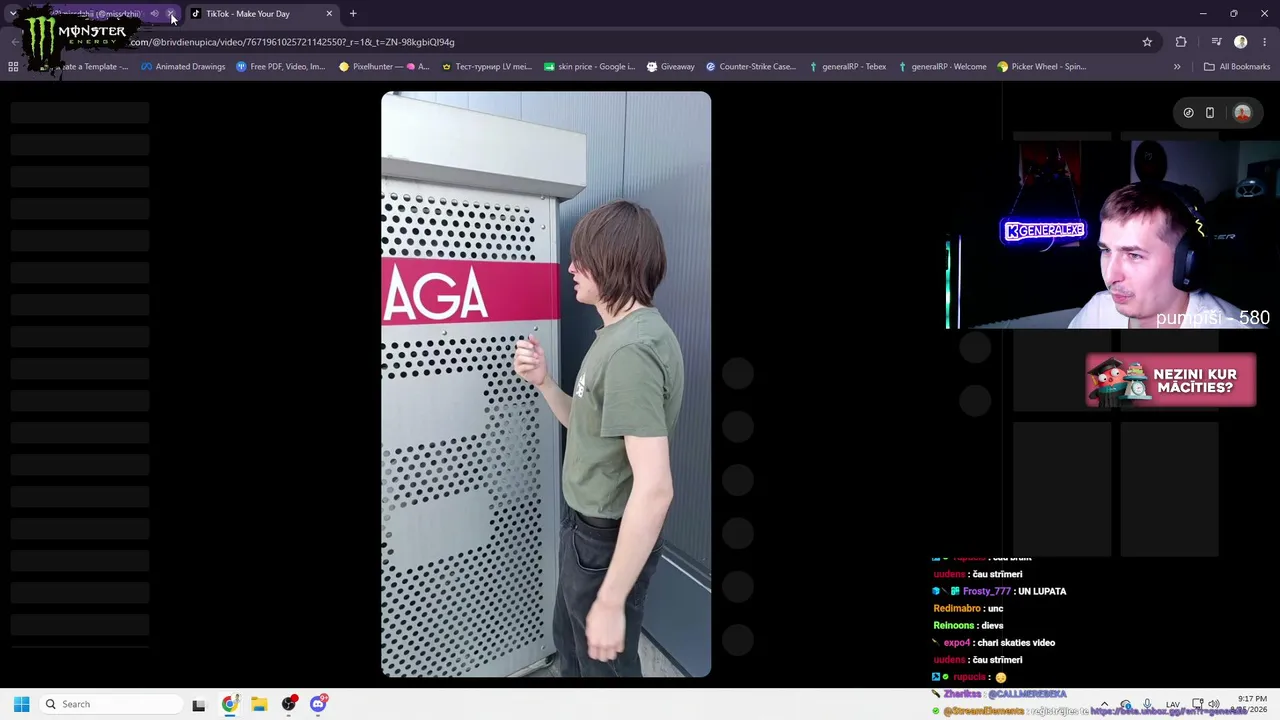Open the Task View taskbar icon

pos(199,705)
